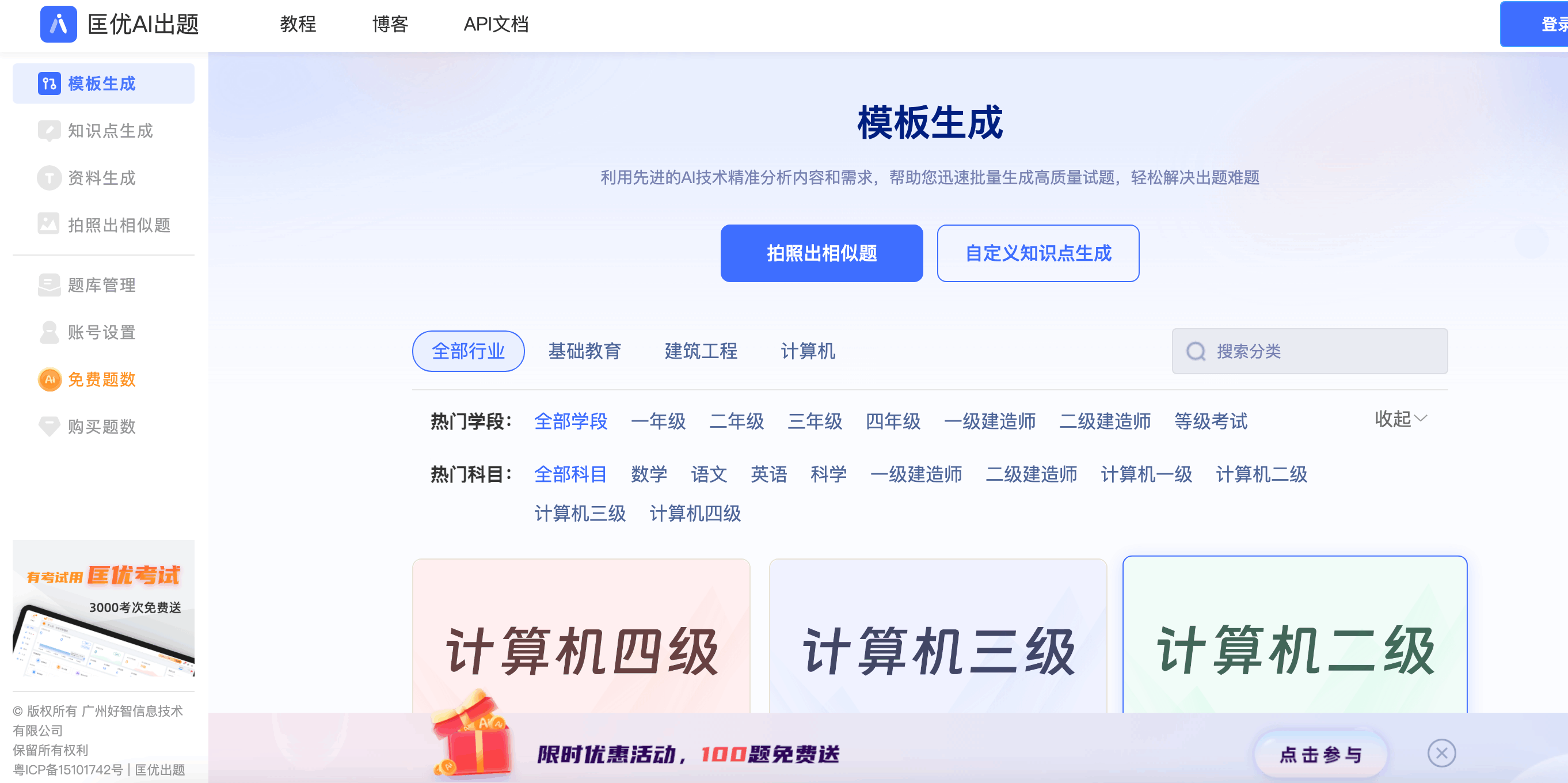
Task: Open 资料生成 via its T icon
Action: coord(49,177)
